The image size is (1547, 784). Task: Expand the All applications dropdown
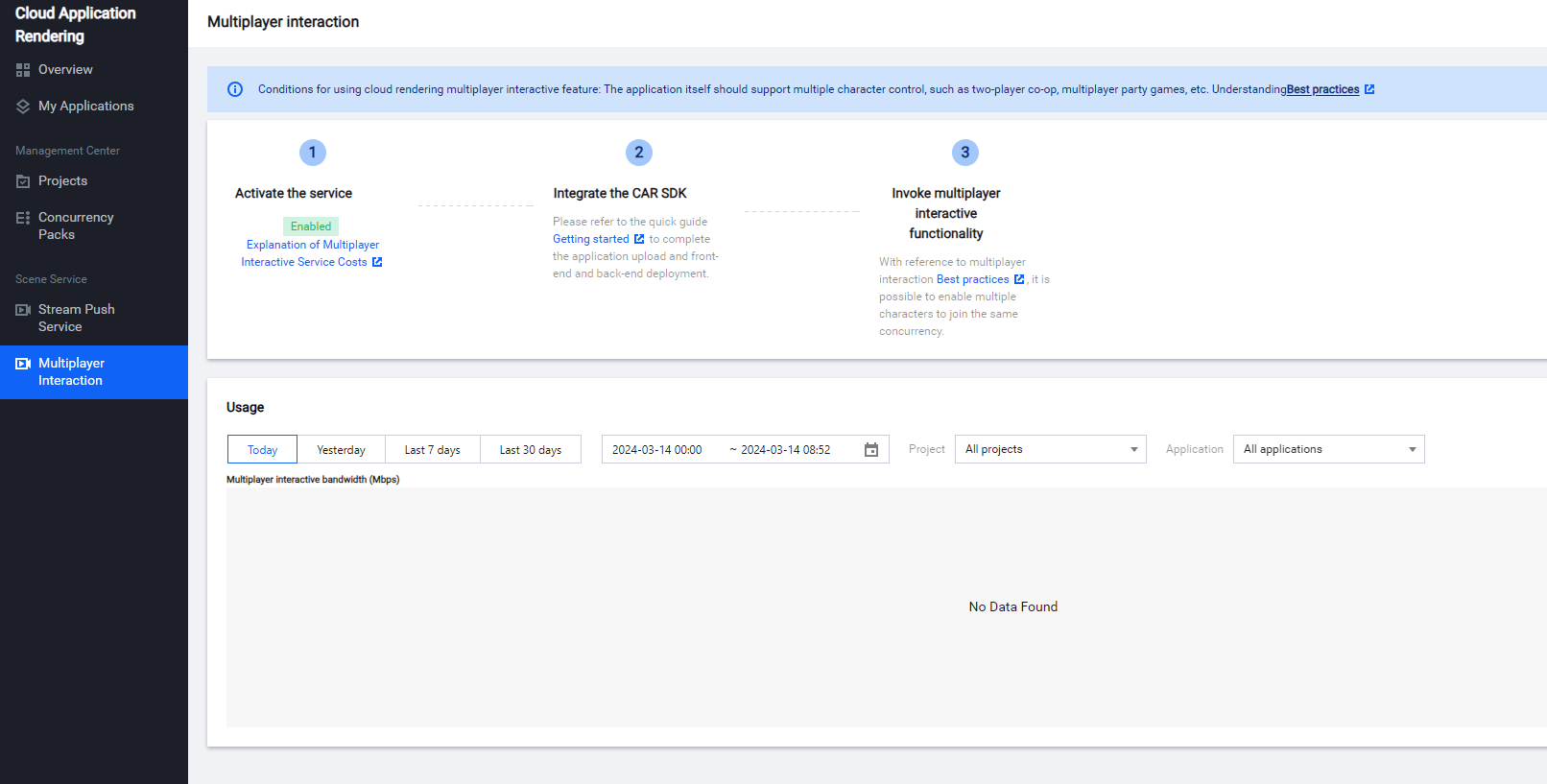(1329, 449)
